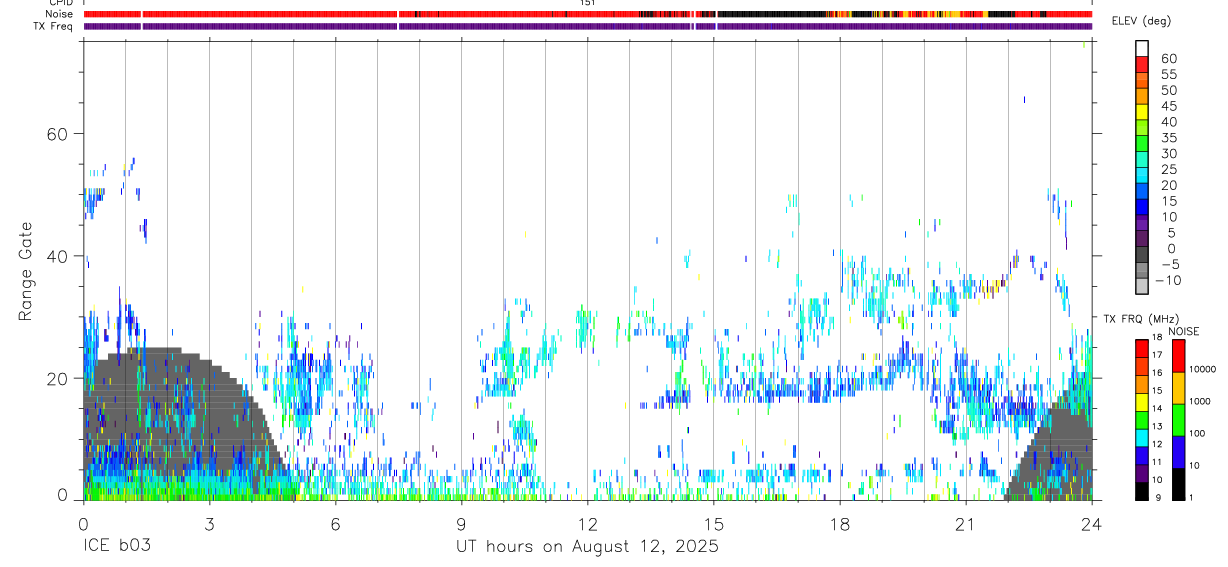Click the cyan 12-13 MHz TX FRQ segment
The image size is (1228, 567).
coord(1142,438)
